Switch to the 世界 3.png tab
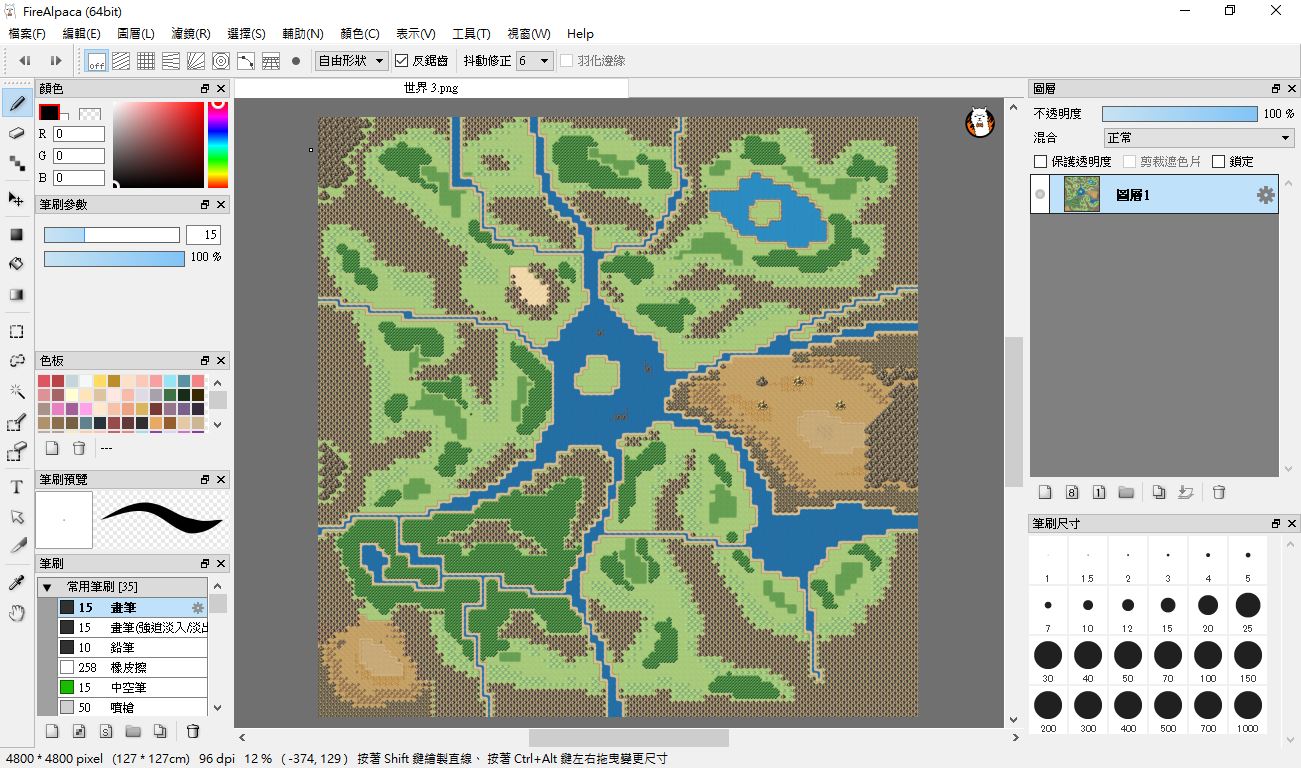 [431, 88]
